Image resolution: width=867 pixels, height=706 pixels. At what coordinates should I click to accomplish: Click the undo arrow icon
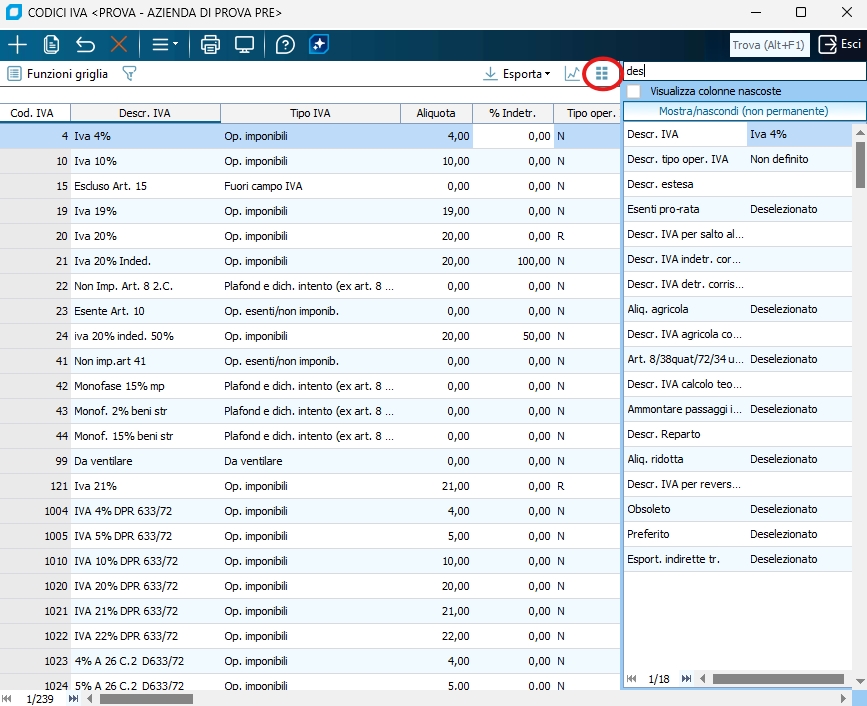pos(85,45)
